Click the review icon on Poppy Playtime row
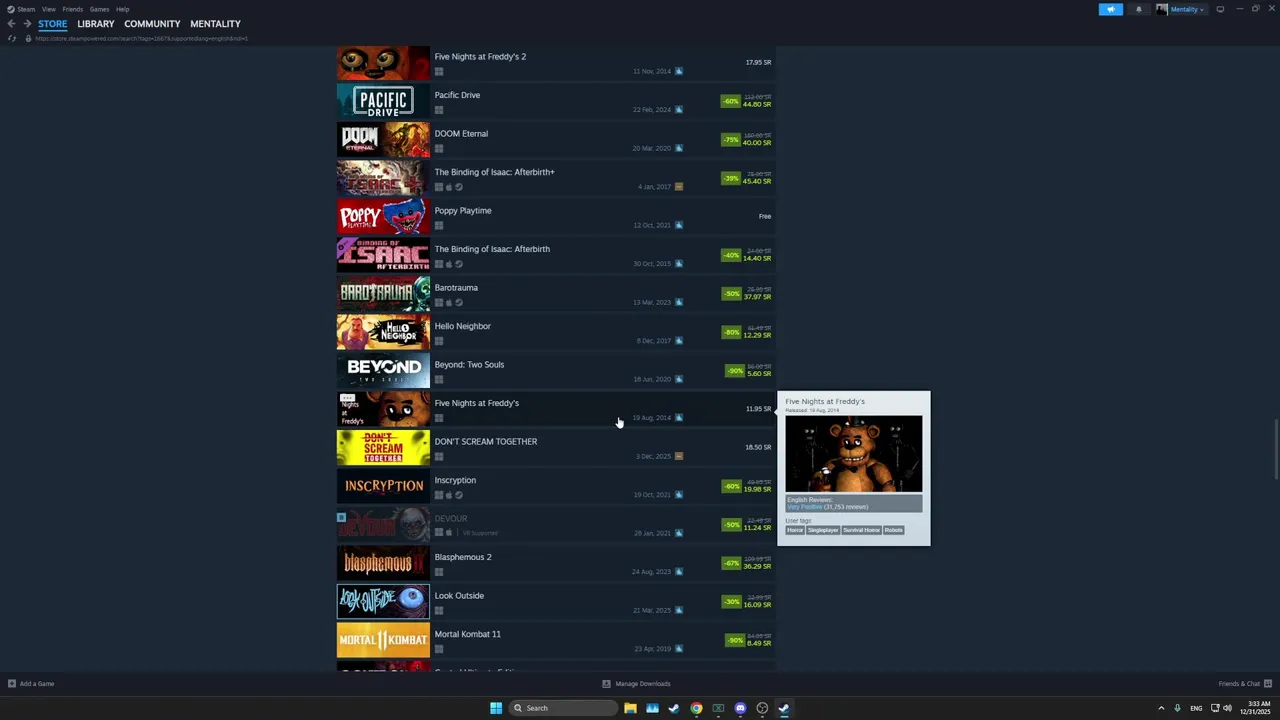 [x=679, y=225]
